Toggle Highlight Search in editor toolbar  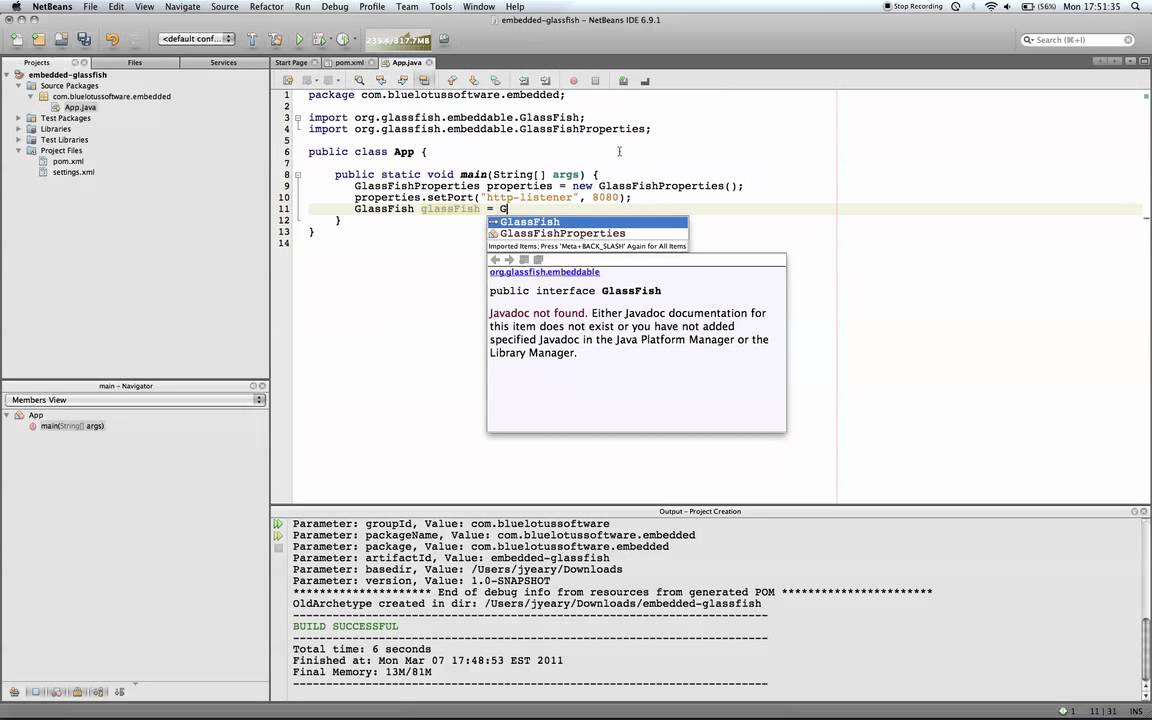coord(424,81)
